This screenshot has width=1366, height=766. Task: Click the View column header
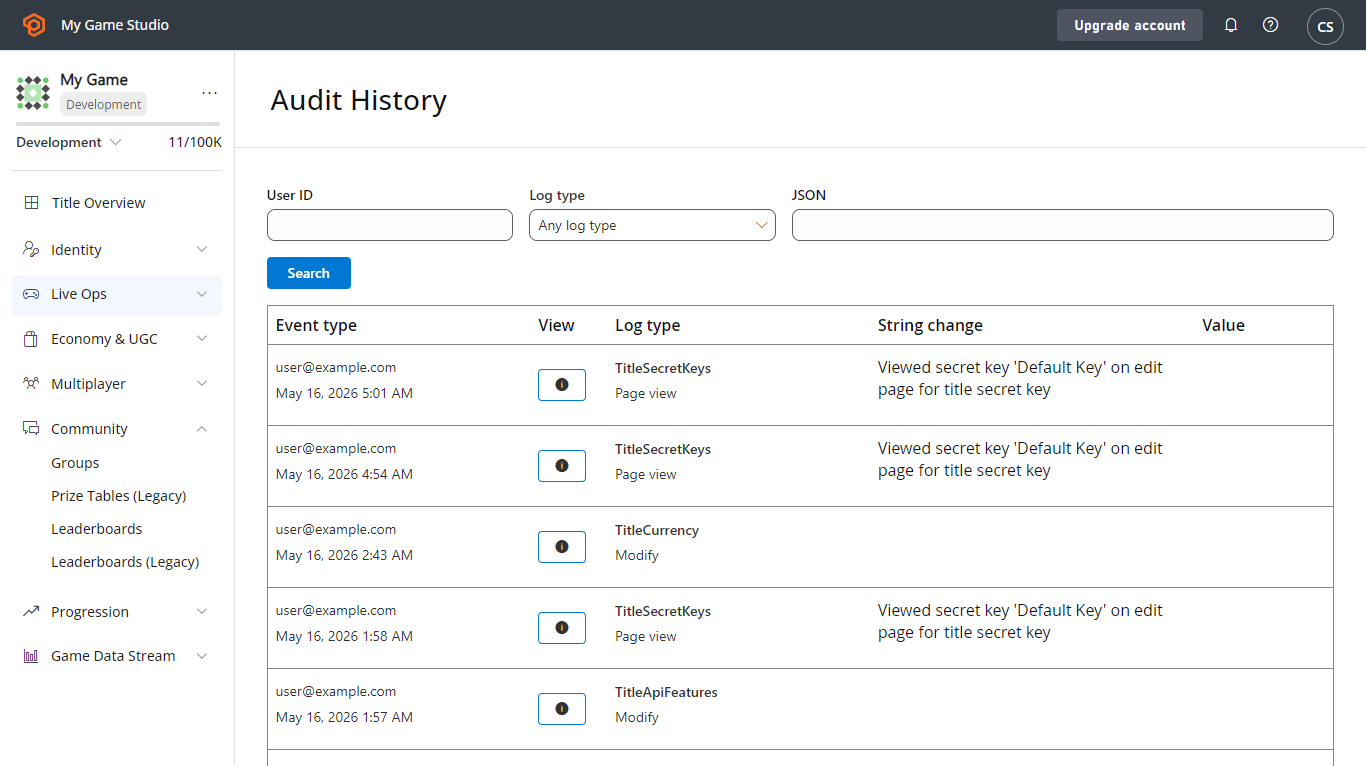pyautogui.click(x=556, y=325)
